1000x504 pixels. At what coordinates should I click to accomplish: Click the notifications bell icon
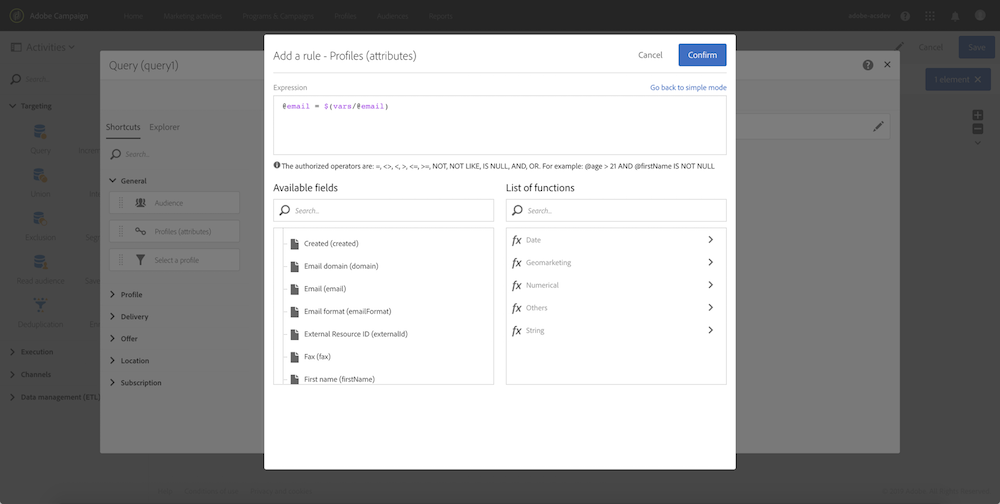pos(955,17)
